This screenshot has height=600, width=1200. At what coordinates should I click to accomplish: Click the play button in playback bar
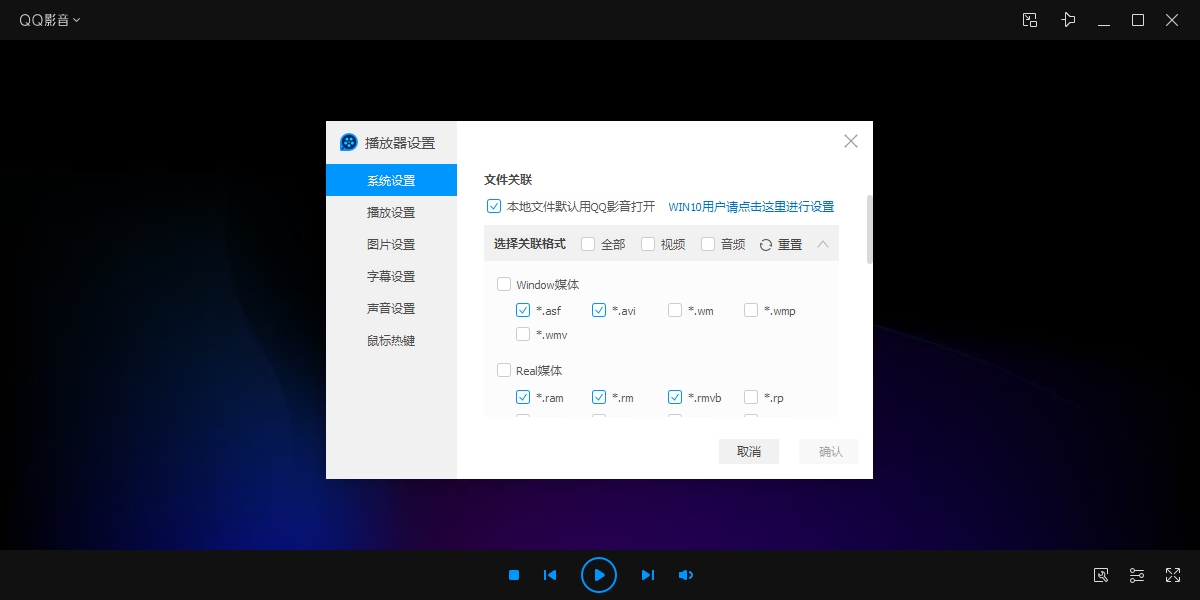(x=598, y=575)
